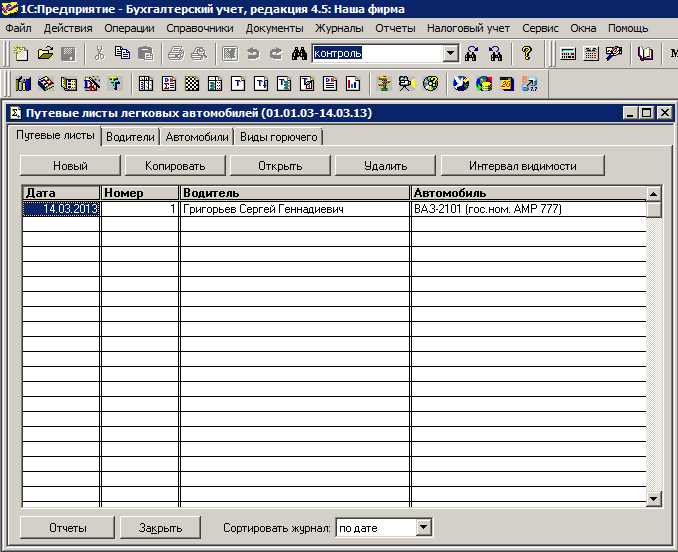Click the table scrollbar down arrow

653,499
